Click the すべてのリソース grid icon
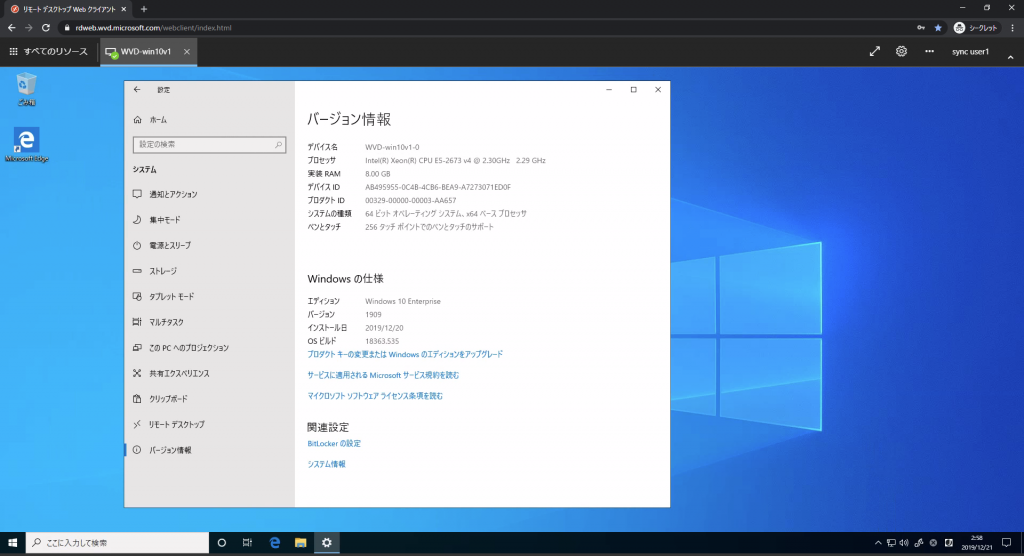The height and width of the screenshot is (556, 1024). click(x=13, y=51)
